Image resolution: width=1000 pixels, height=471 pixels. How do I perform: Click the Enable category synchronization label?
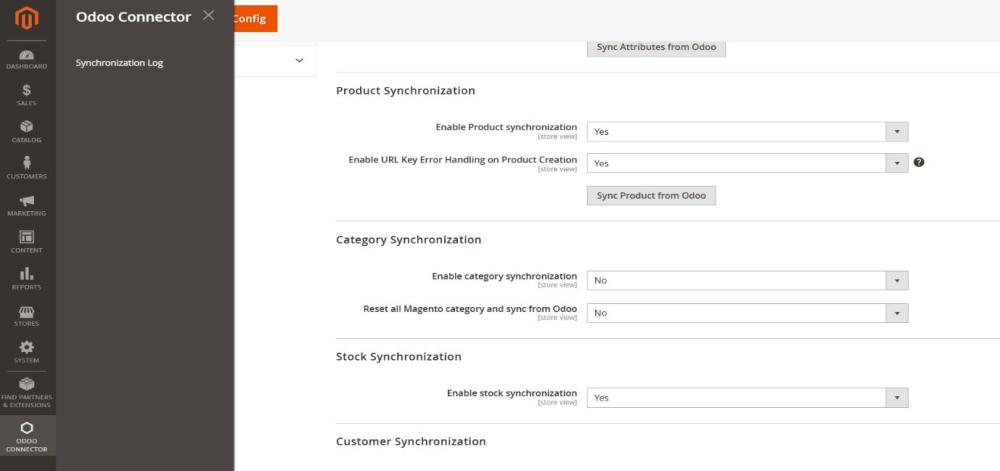coord(504,276)
